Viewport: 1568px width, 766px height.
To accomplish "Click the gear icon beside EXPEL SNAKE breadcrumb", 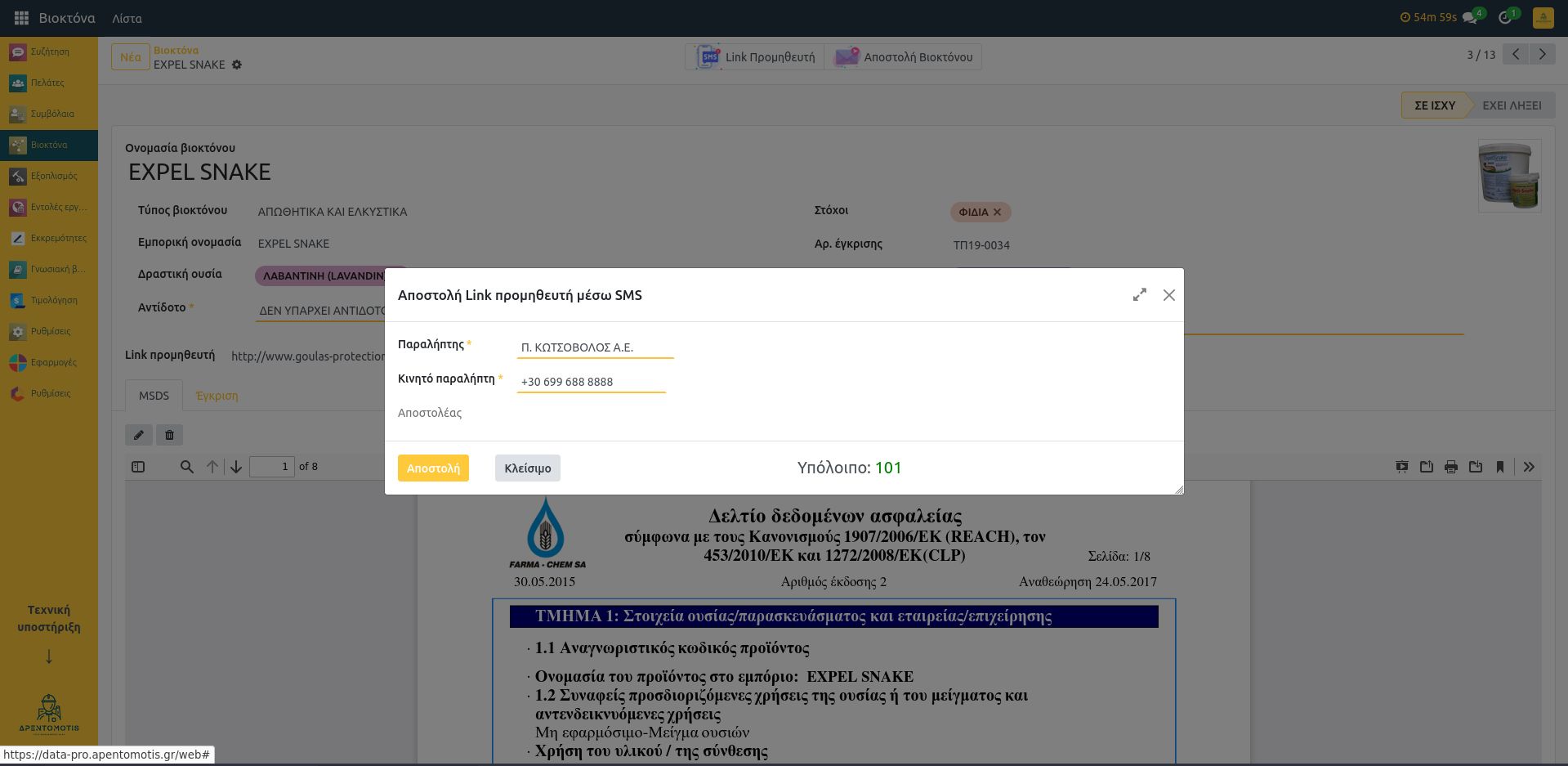I will click(237, 65).
